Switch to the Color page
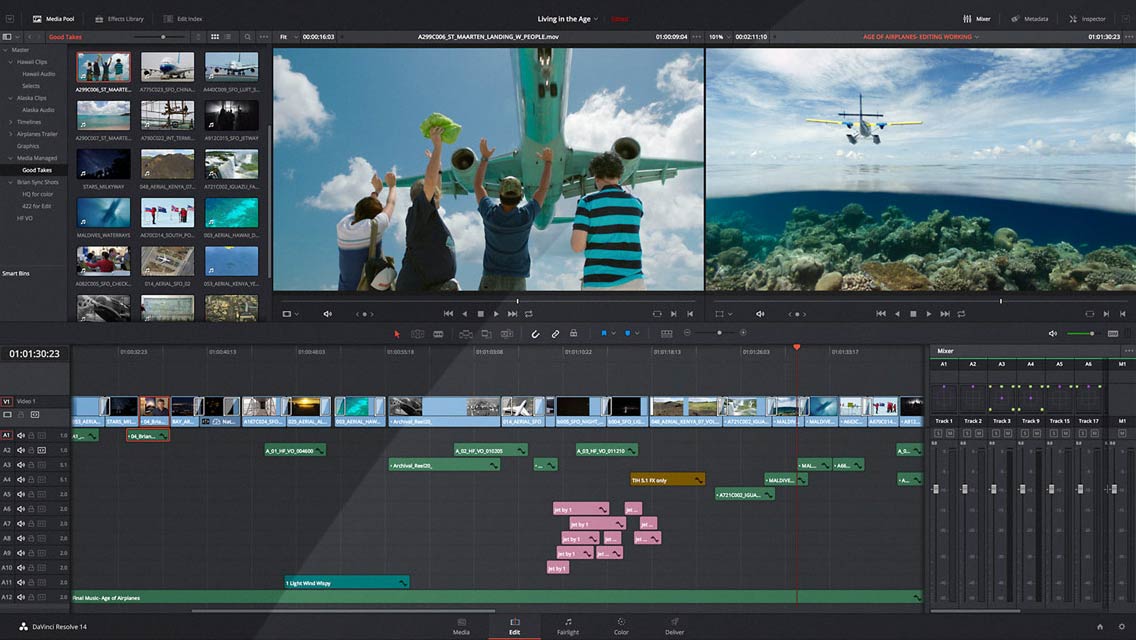This screenshot has width=1136, height=640. click(621, 627)
